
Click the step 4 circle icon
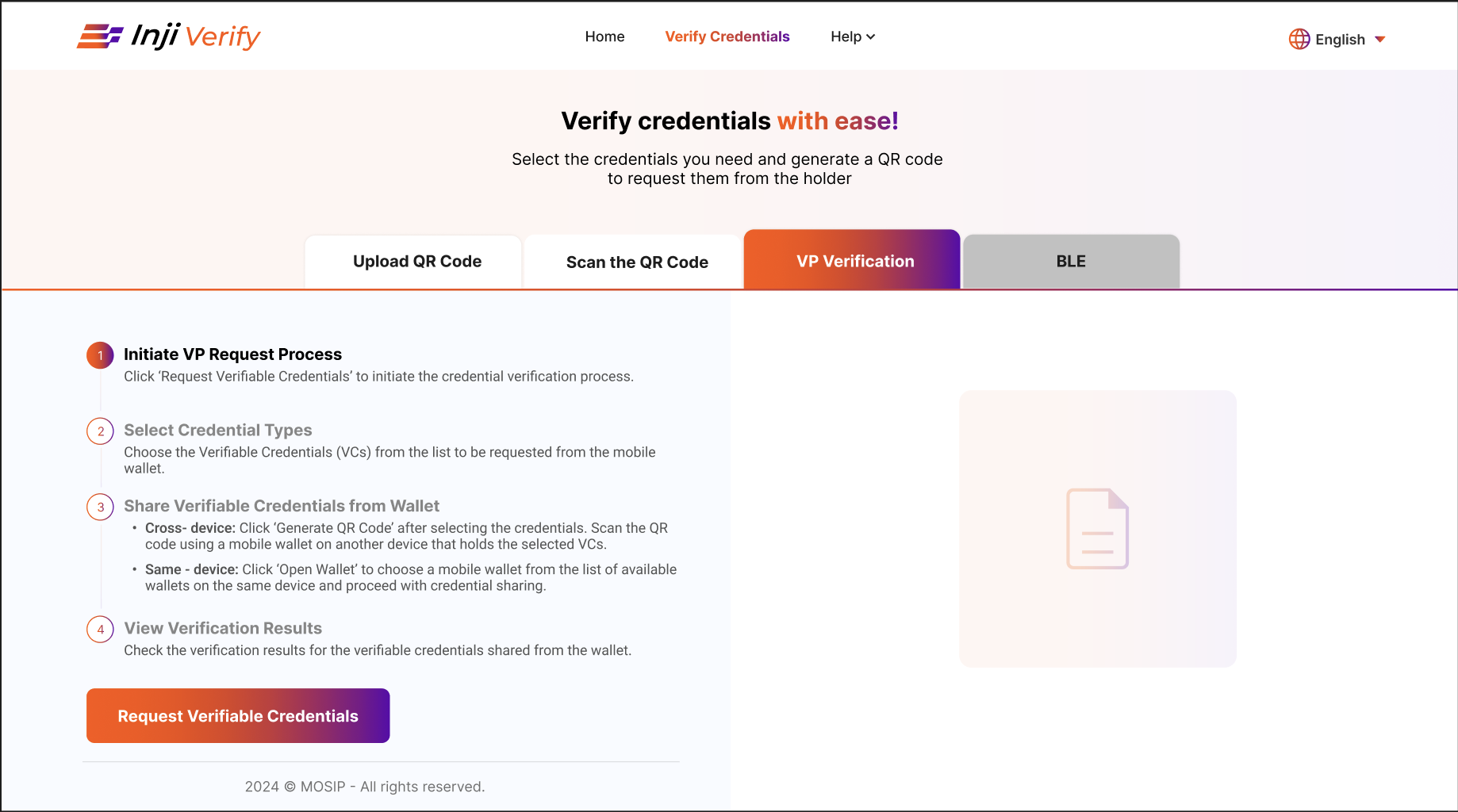tap(100, 630)
